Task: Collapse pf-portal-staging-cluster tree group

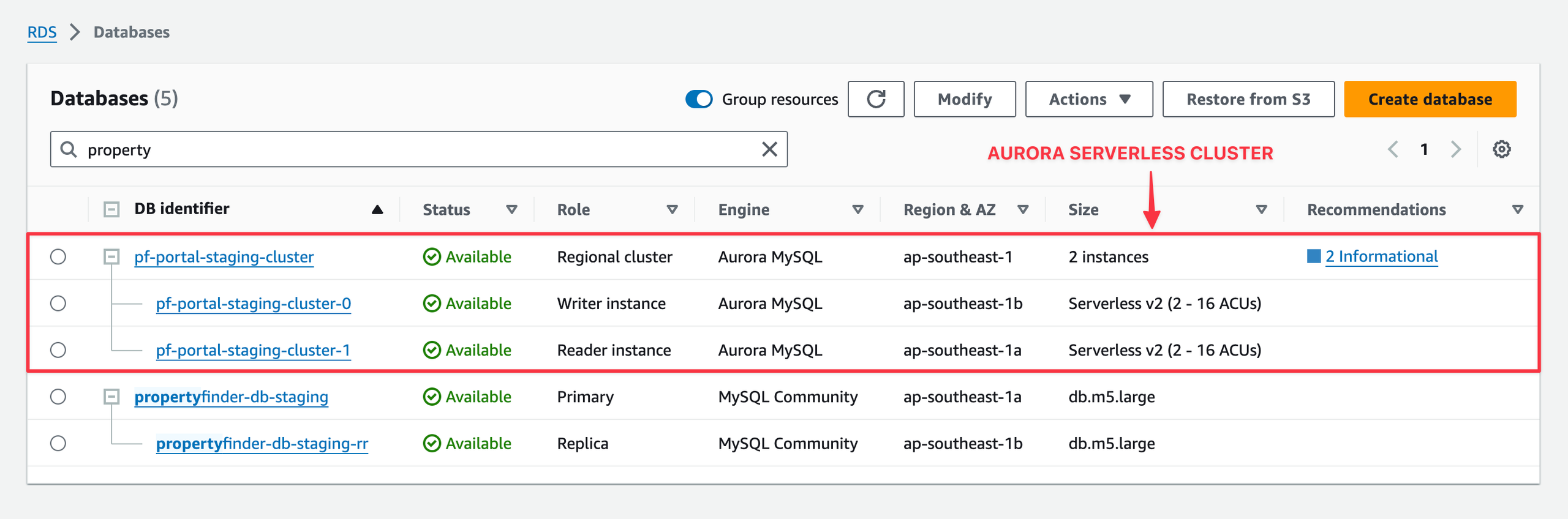Action: coord(111,256)
